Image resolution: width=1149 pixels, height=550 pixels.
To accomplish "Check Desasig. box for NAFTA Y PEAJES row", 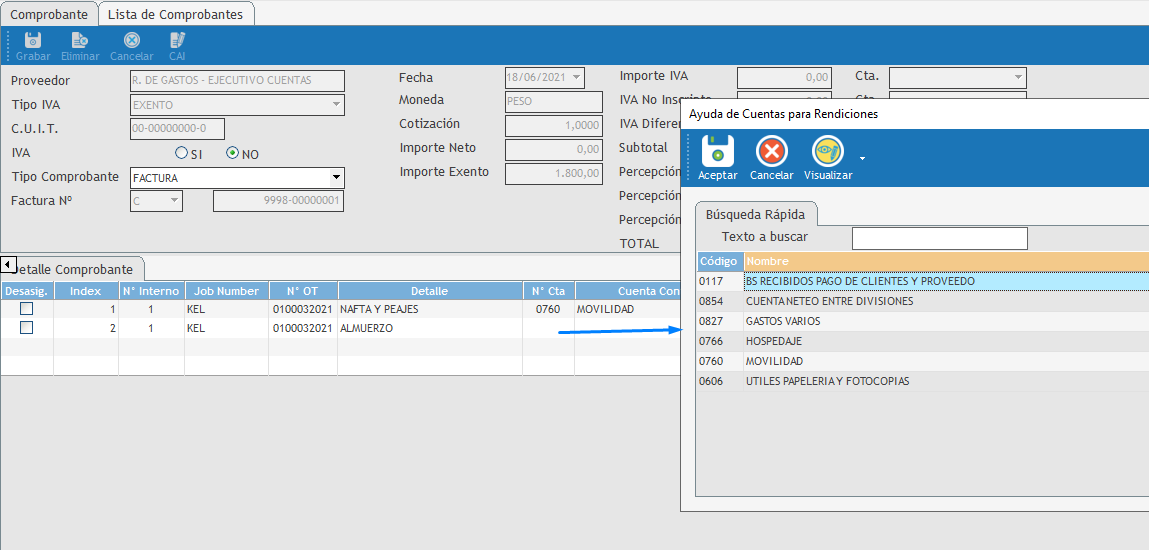I will pyautogui.click(x=27, y=309).
